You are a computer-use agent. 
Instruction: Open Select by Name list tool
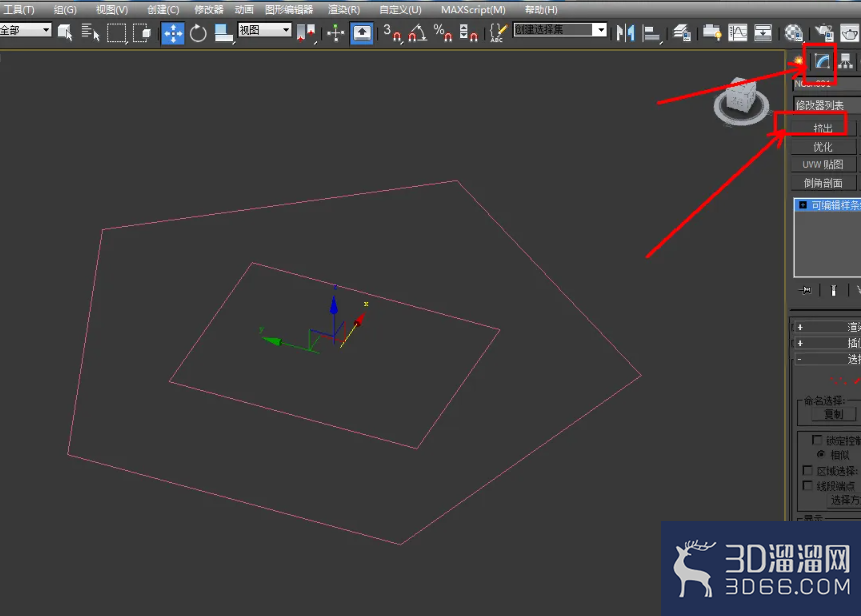pos(90,32)
